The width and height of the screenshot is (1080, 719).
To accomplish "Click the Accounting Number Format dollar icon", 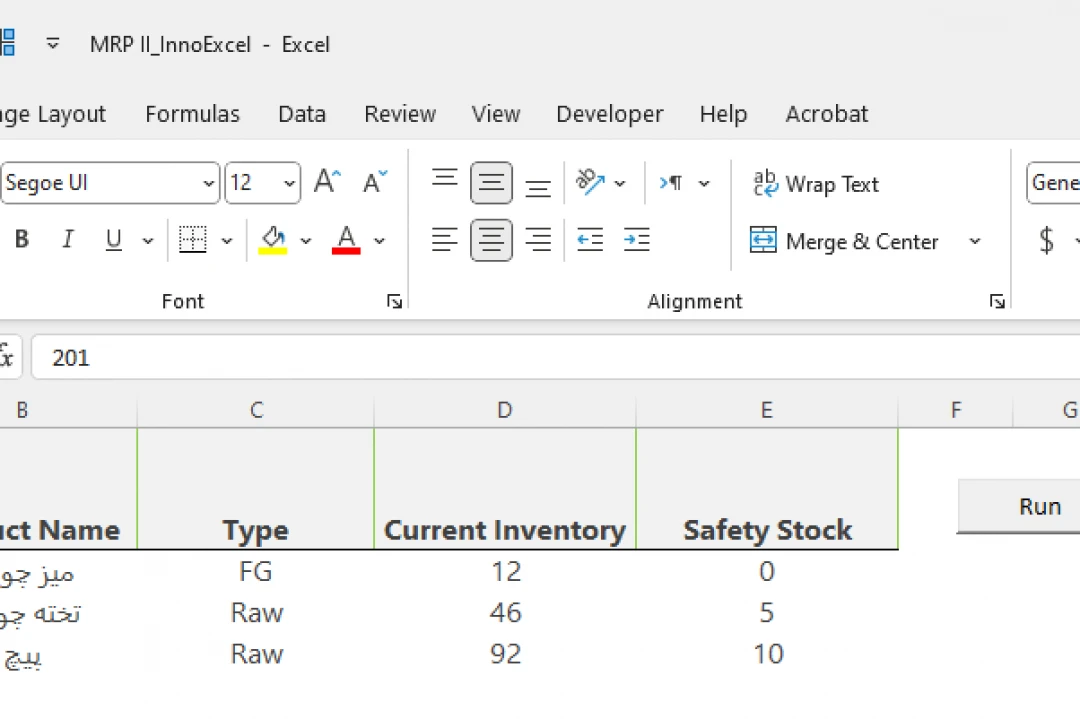I will pos(1047,240).
